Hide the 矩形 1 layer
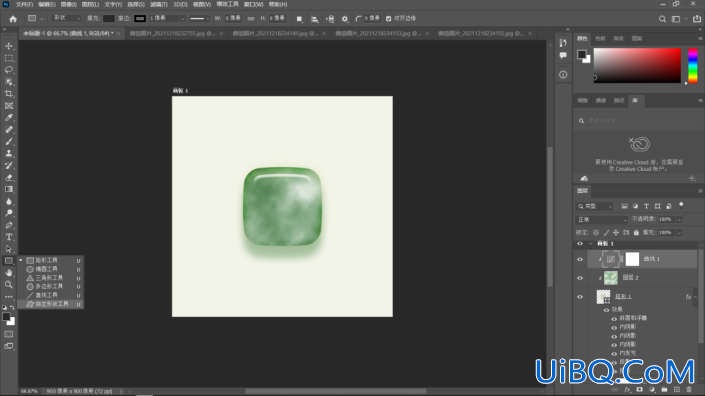The height and width of the screenshot is (396, 705). pyautogui.click(x=580, y=297)
